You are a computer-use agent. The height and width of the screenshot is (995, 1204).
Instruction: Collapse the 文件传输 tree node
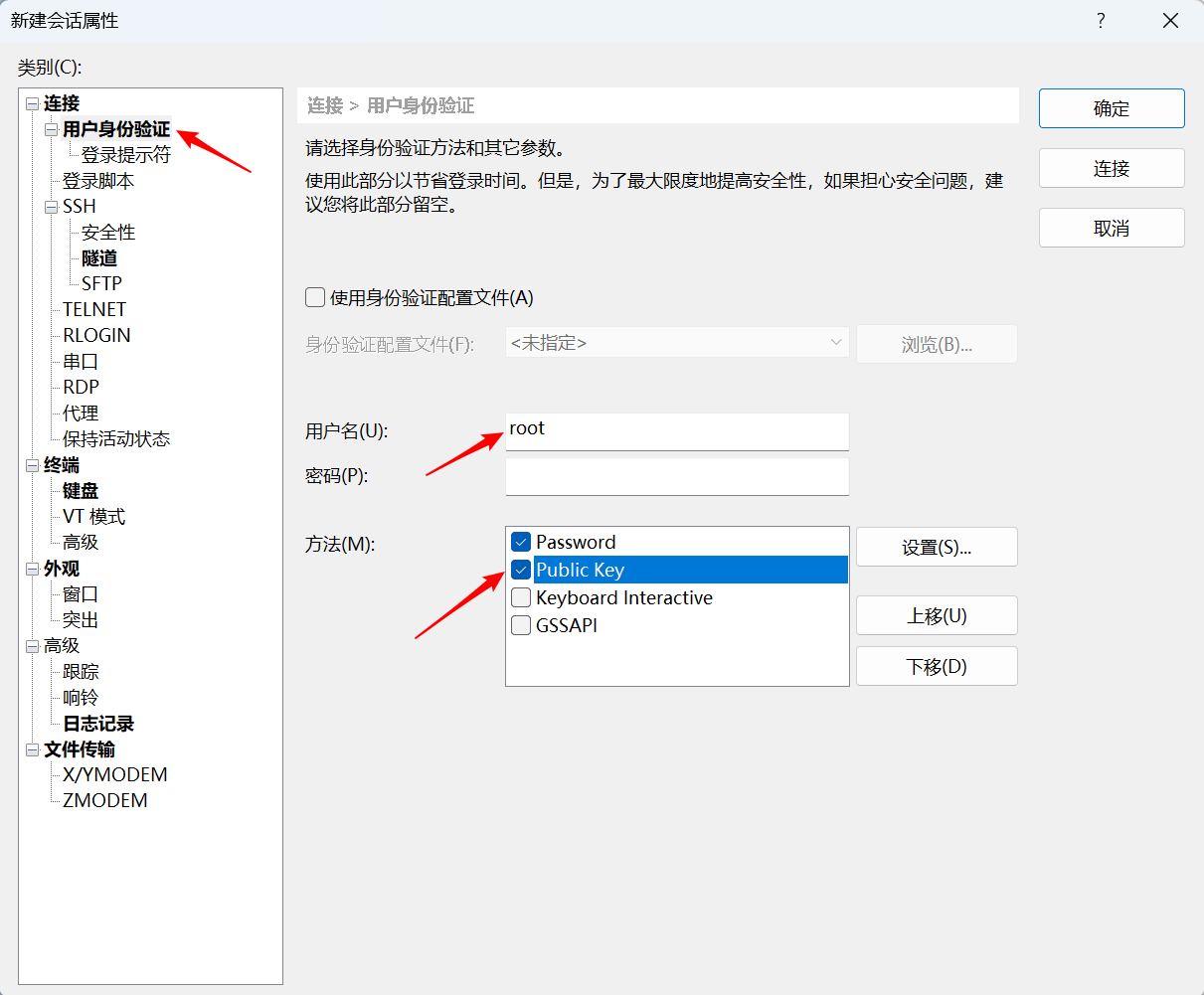tap(33, 749)
